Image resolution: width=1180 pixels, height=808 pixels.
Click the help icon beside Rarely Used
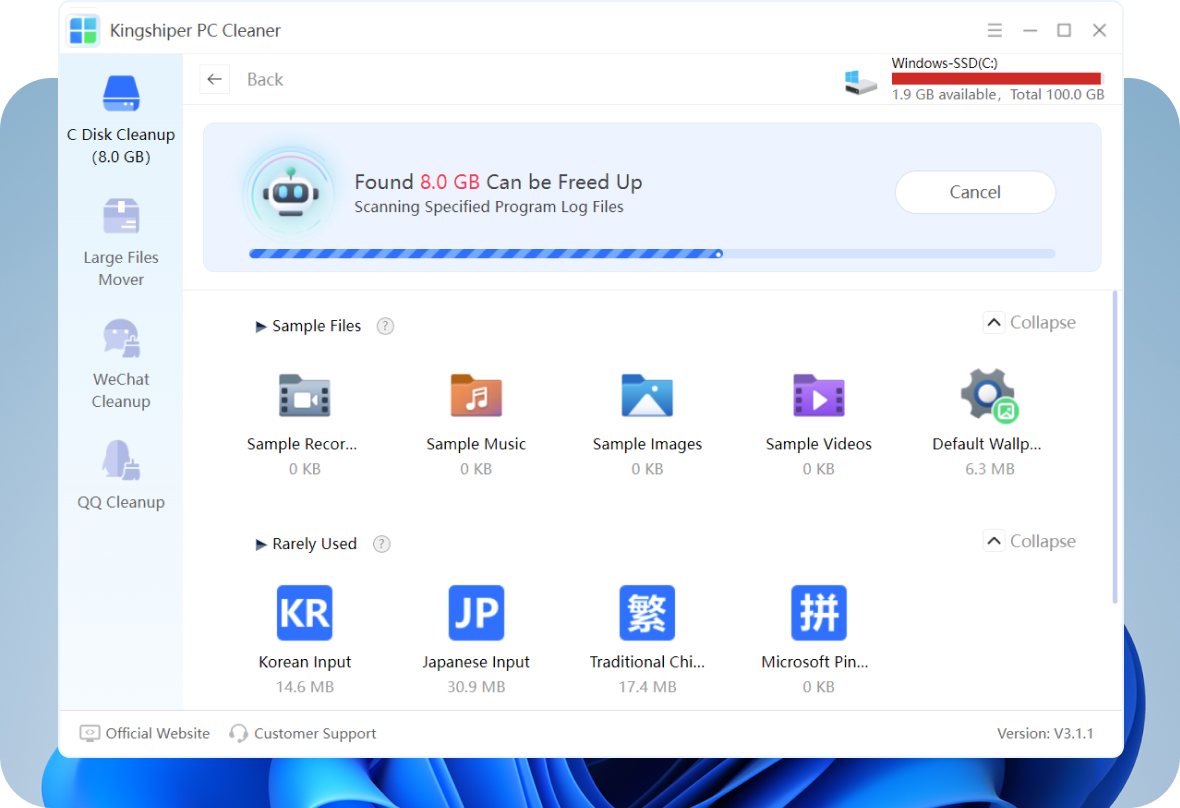381,544
